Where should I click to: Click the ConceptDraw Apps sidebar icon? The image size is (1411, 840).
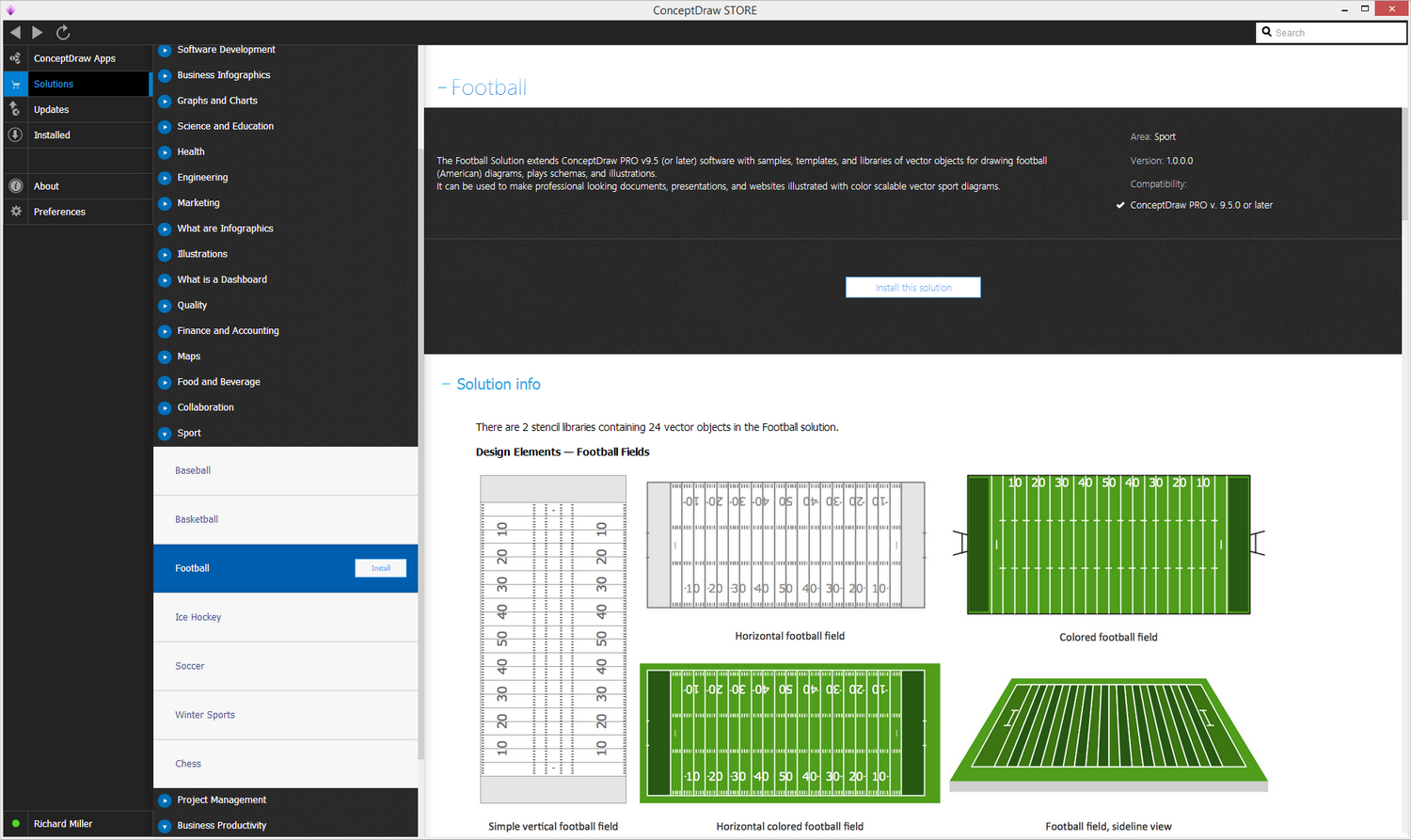(x=15, y=58)
